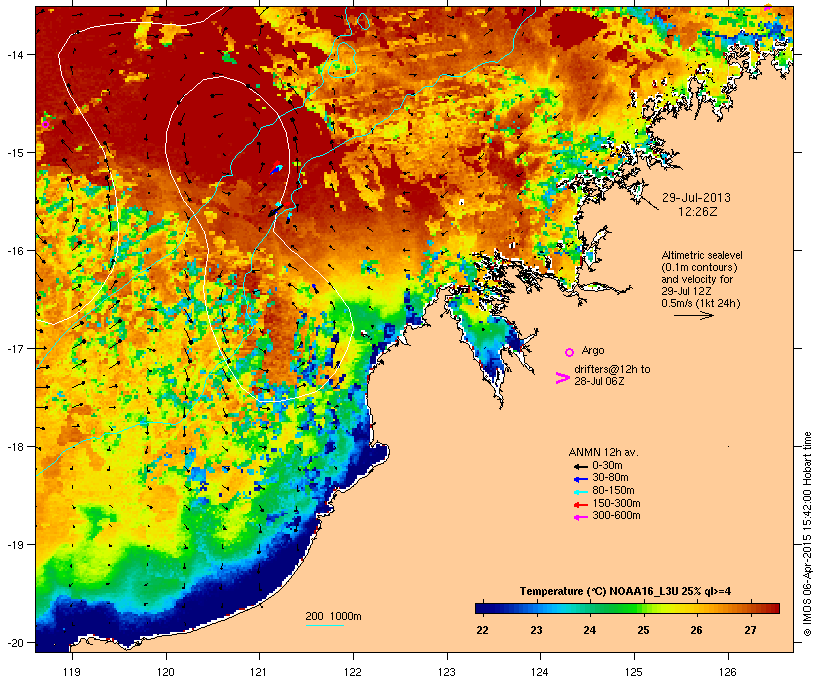
Task: Click the '0-30m' depth label
Action: click(607, 466)
